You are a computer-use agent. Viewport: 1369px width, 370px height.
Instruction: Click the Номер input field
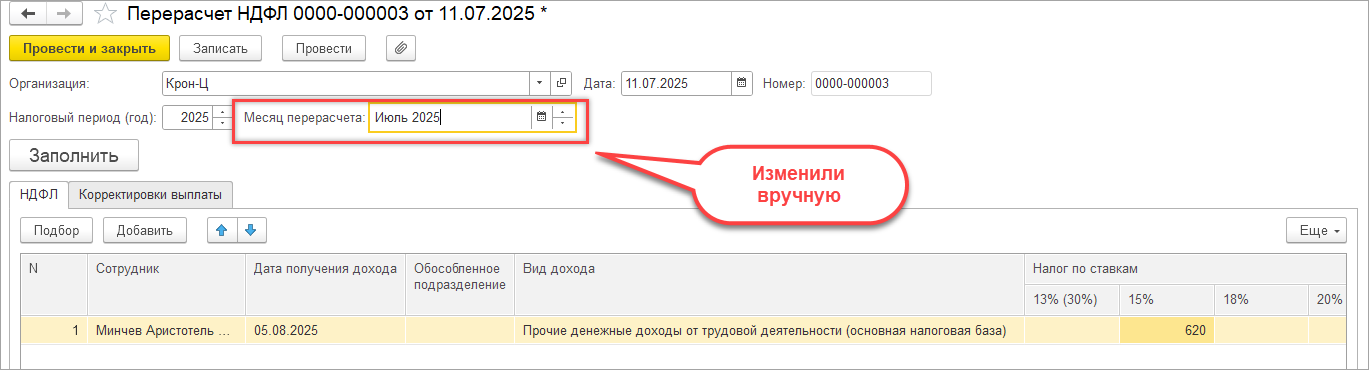871,83
